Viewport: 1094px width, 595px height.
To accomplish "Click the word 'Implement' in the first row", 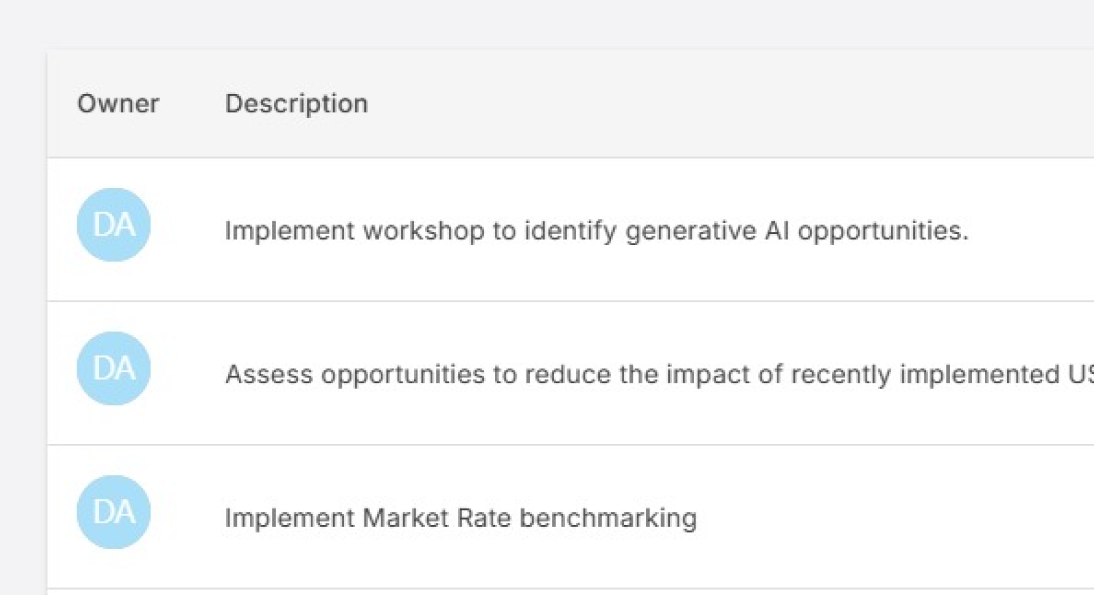I will tap(289, 232).
